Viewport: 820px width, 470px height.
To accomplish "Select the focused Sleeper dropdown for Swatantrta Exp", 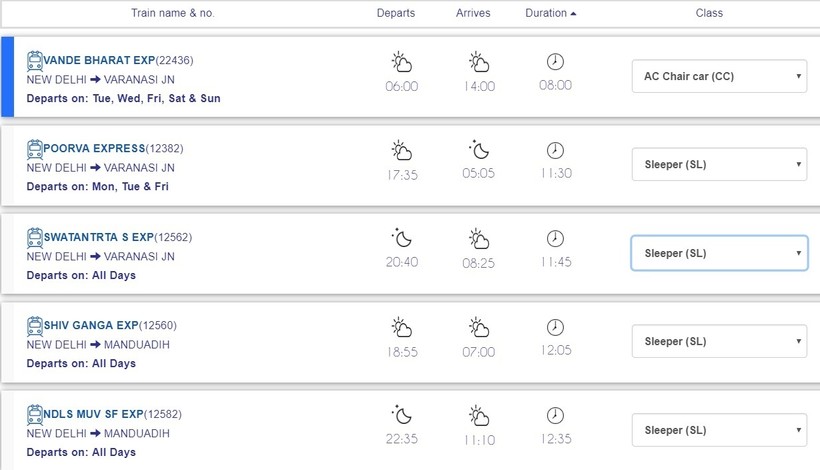I will (x=719, y=253).
